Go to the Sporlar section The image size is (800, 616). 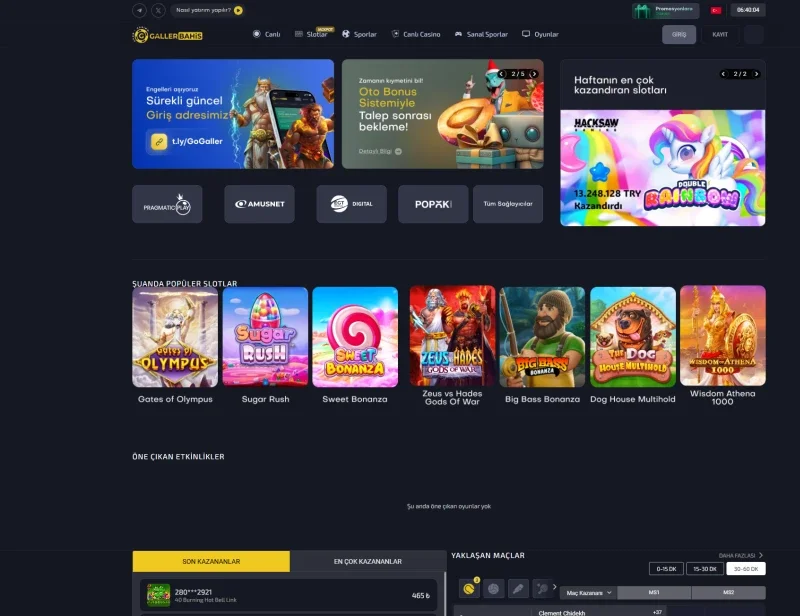359,34
